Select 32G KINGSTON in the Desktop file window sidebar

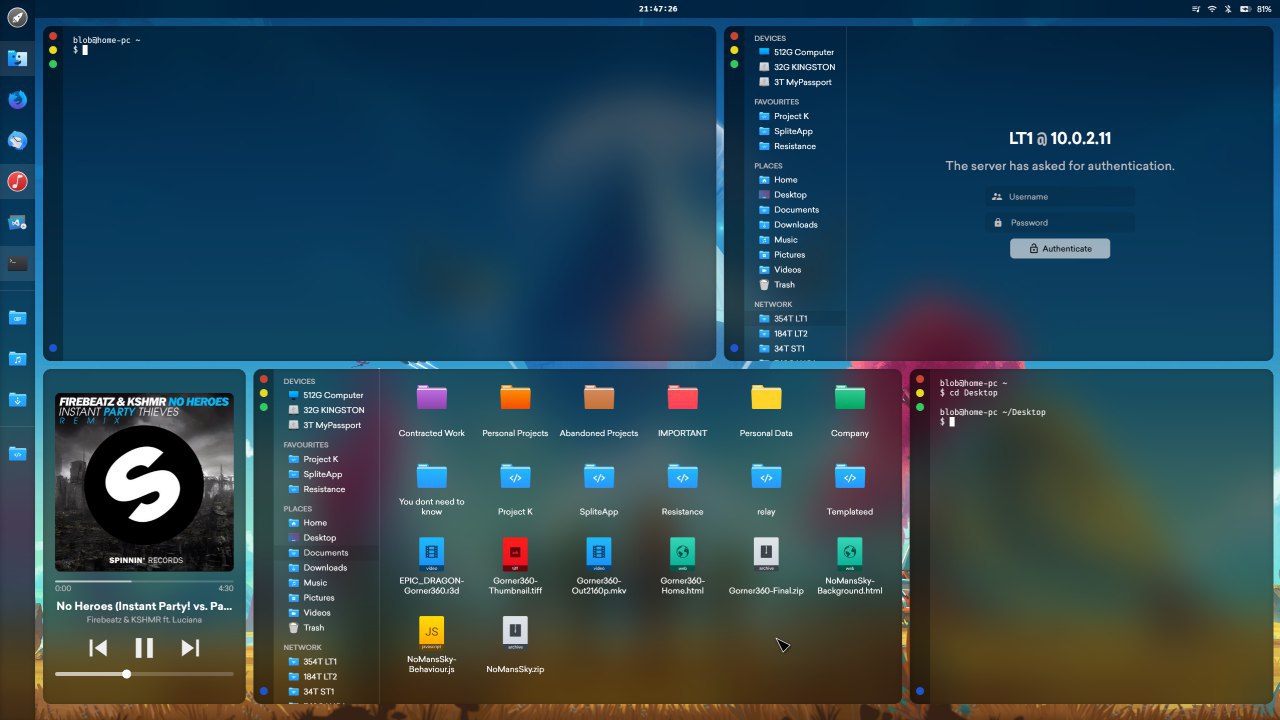click(x=326, y=410)
